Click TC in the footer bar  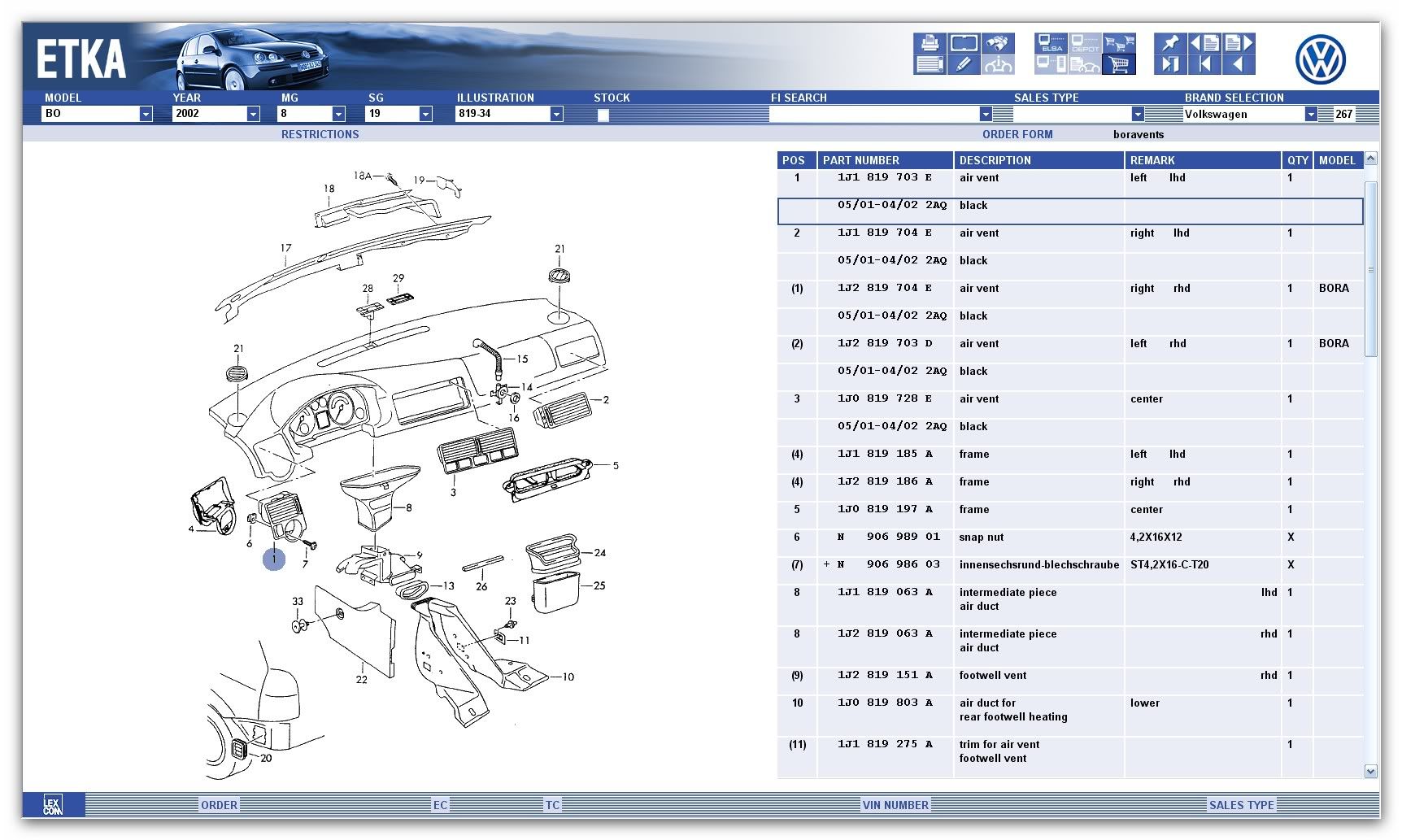552,805
